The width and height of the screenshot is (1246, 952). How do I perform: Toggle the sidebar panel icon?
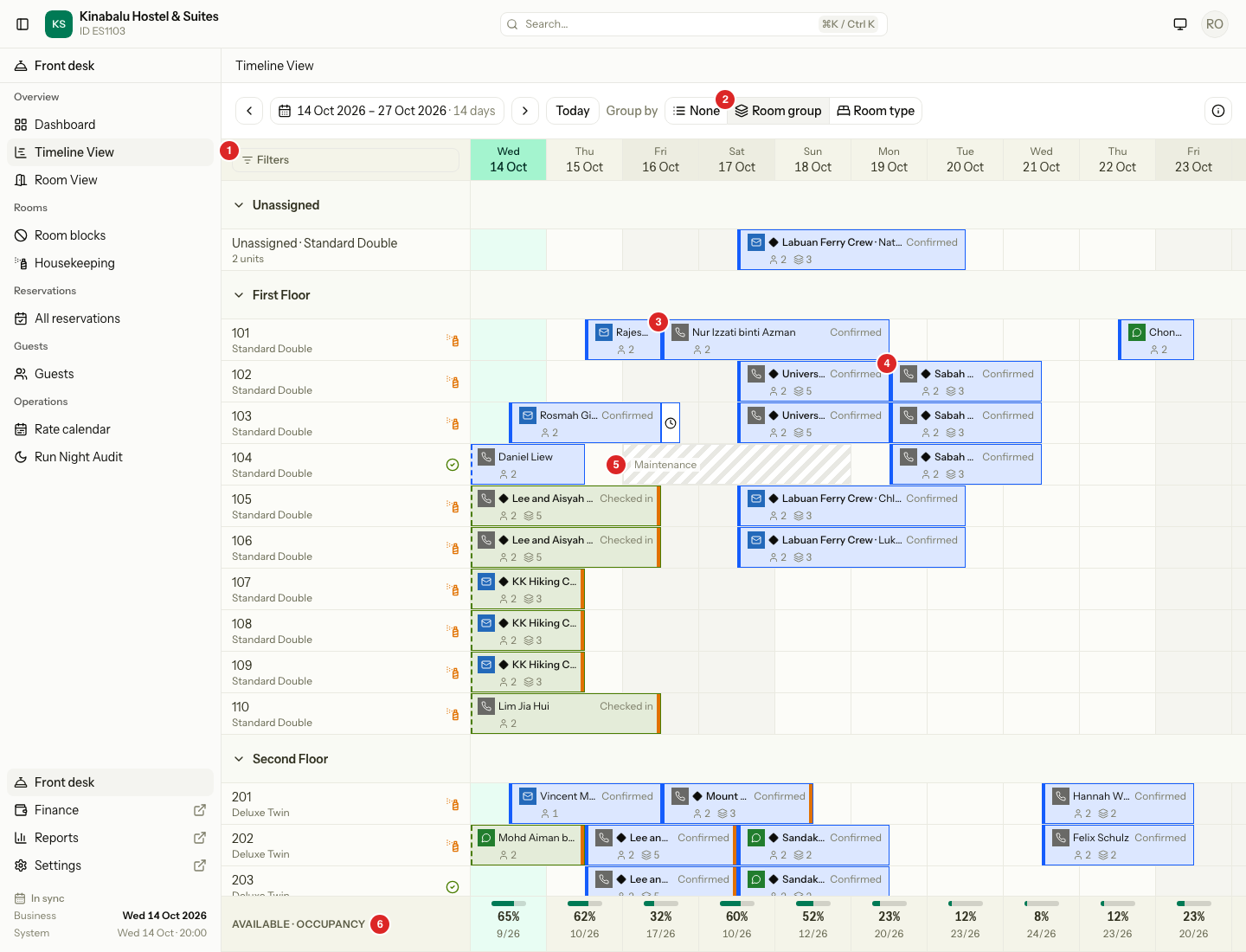point(23,24)
